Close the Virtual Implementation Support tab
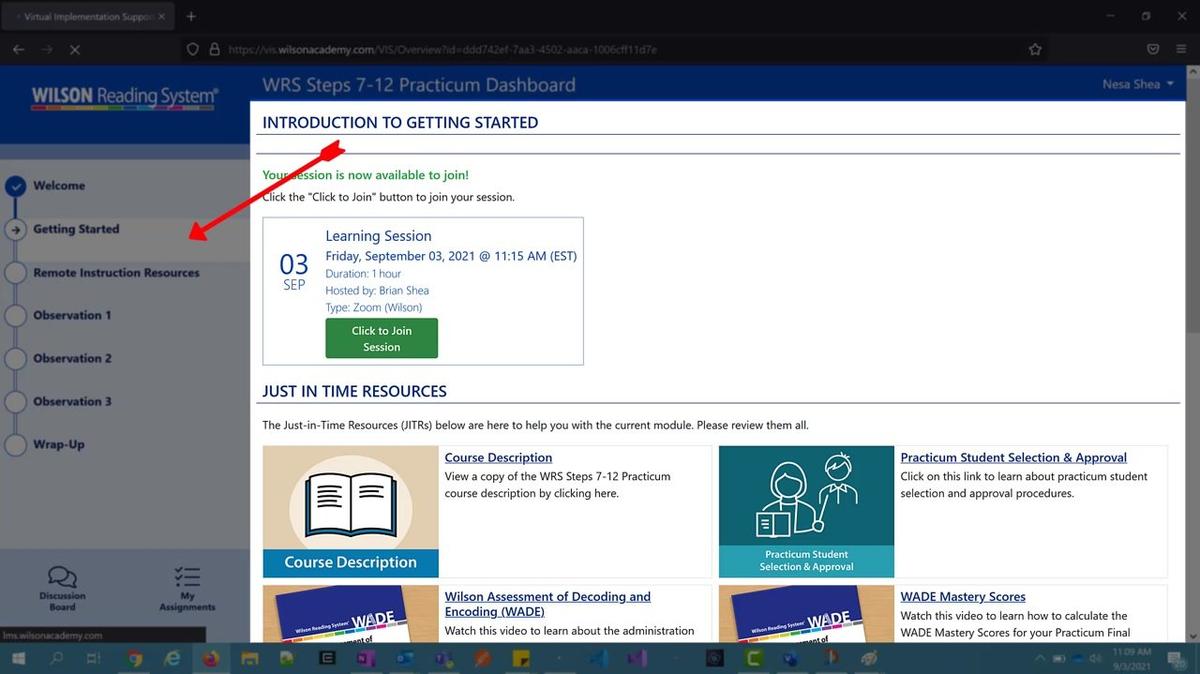1200x674 pixels. [x=162, y=16]
